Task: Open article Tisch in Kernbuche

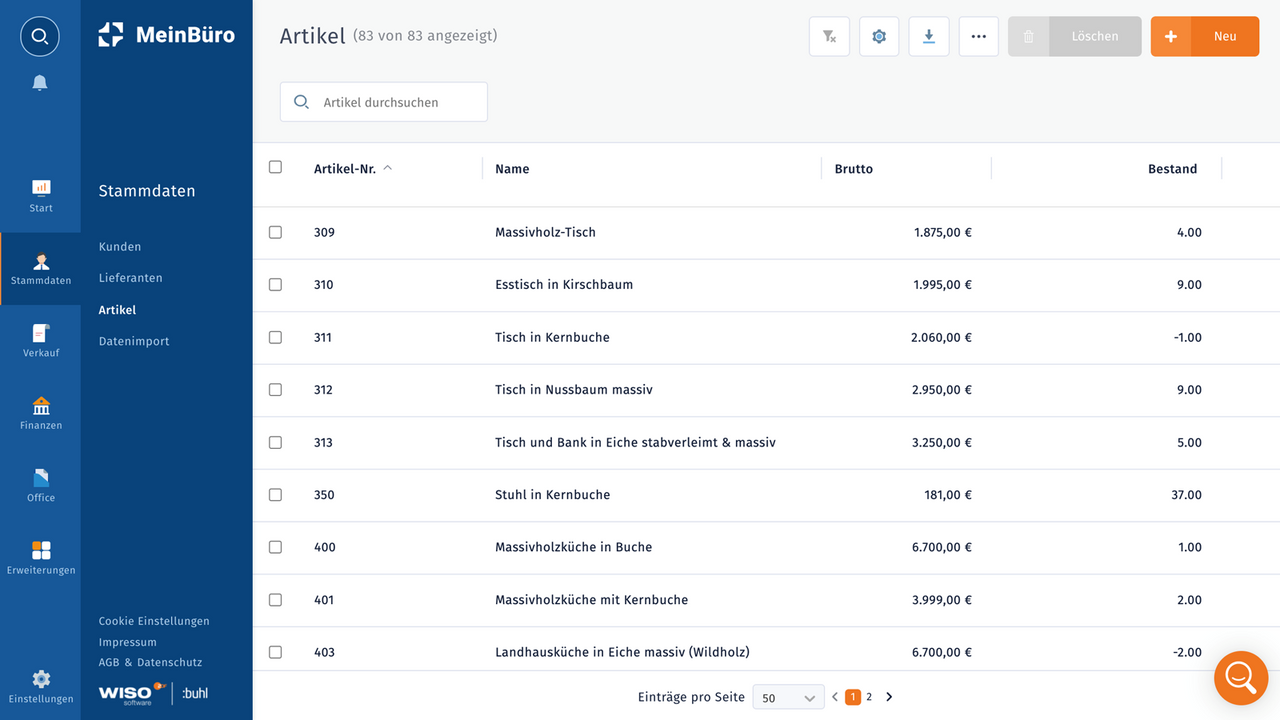Action: 552,337
